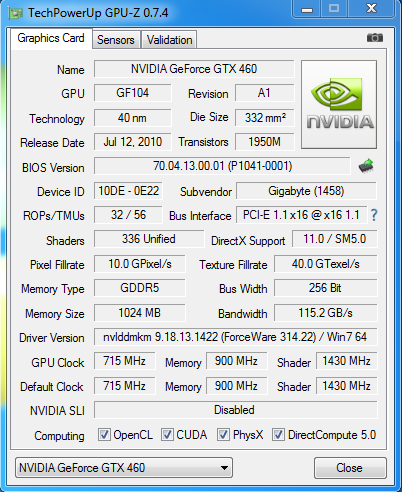The image size is (402, 492).
Task: Click the Transistors field showing 1950M
Action: click(264, 142)
